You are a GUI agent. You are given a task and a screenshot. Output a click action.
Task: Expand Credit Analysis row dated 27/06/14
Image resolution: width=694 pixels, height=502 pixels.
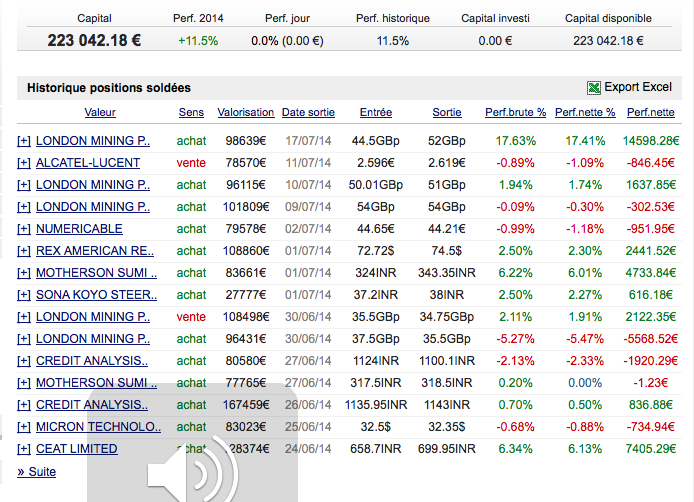click(x=24, y=361)
